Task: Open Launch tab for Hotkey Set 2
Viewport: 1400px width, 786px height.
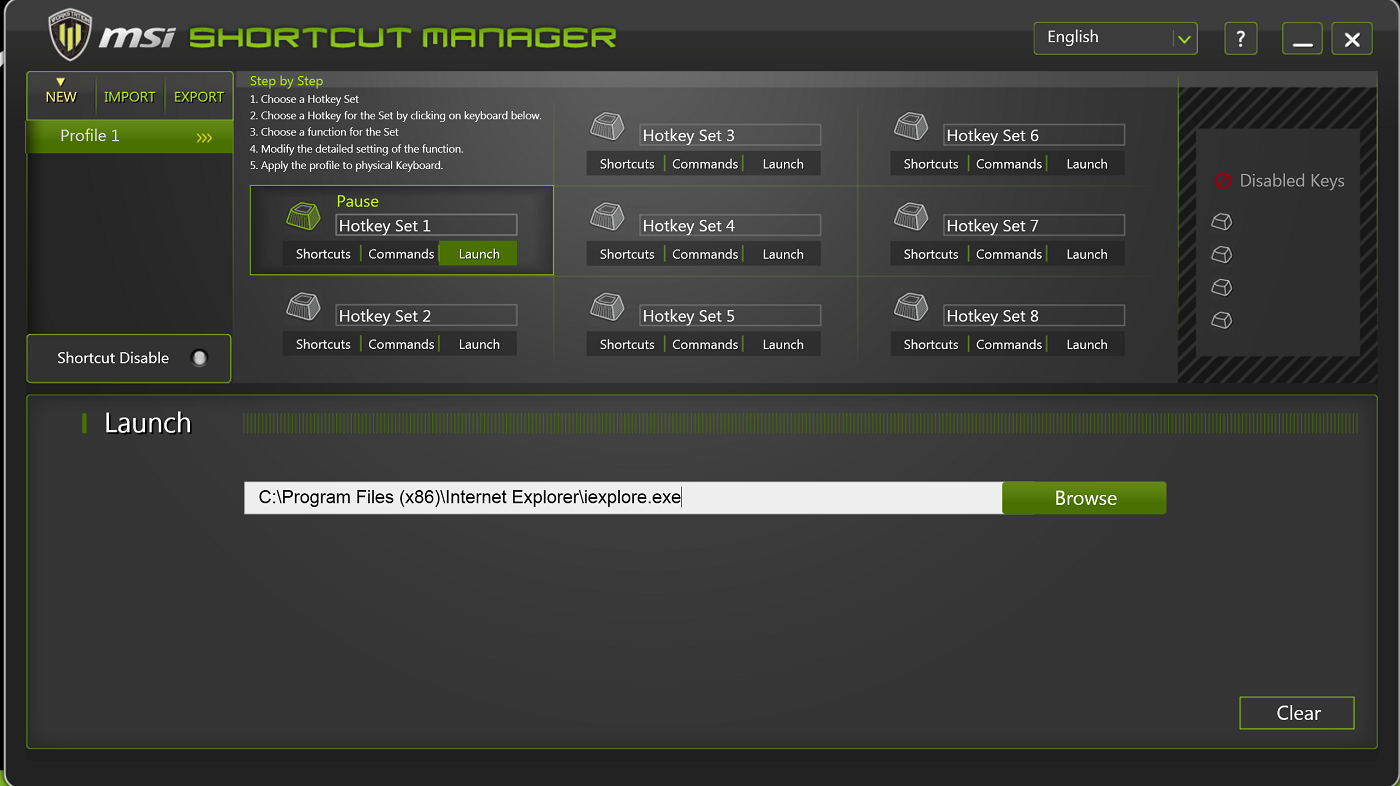Action: (x=479, y=344)
